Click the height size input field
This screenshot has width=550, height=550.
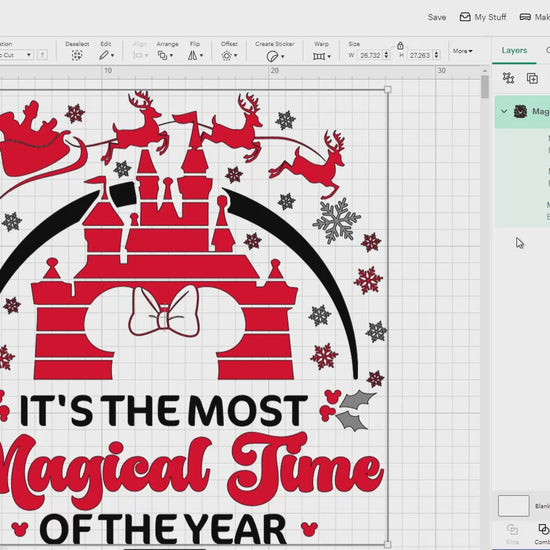pyautogui.click(x=420, y=55)
